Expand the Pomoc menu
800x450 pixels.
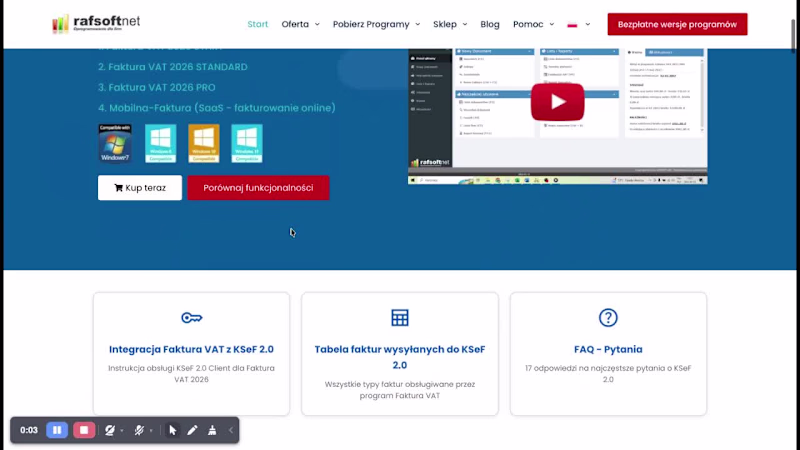pos(534,24)
